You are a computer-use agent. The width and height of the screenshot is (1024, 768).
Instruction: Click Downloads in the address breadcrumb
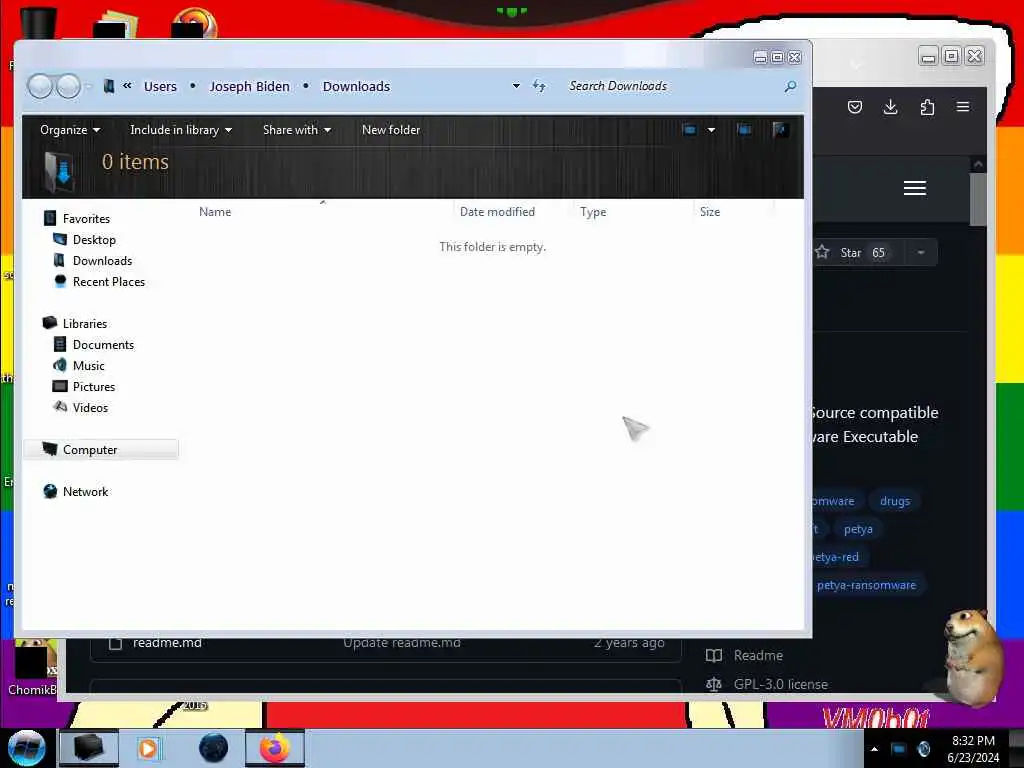tap(356, 86)
